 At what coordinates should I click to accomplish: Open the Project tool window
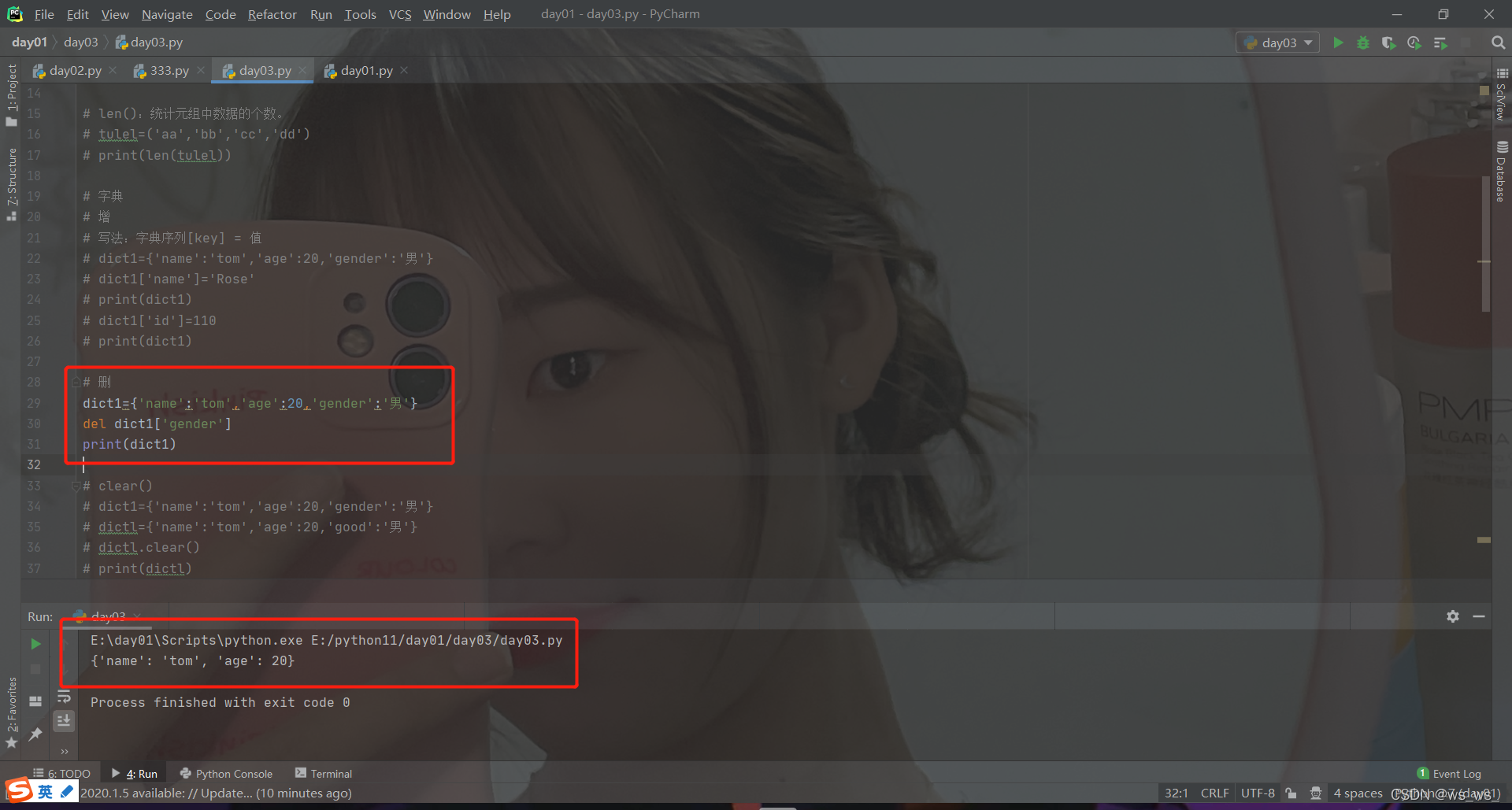tap(11, 94)
